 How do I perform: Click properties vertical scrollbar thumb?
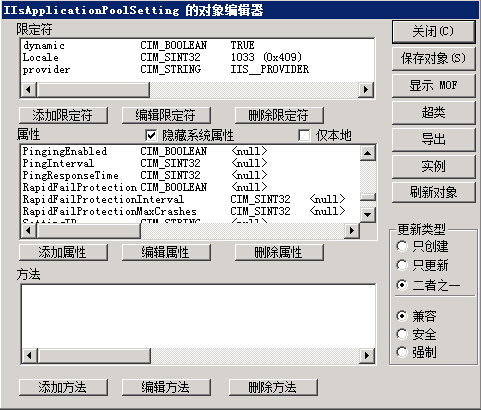point(368,197)
